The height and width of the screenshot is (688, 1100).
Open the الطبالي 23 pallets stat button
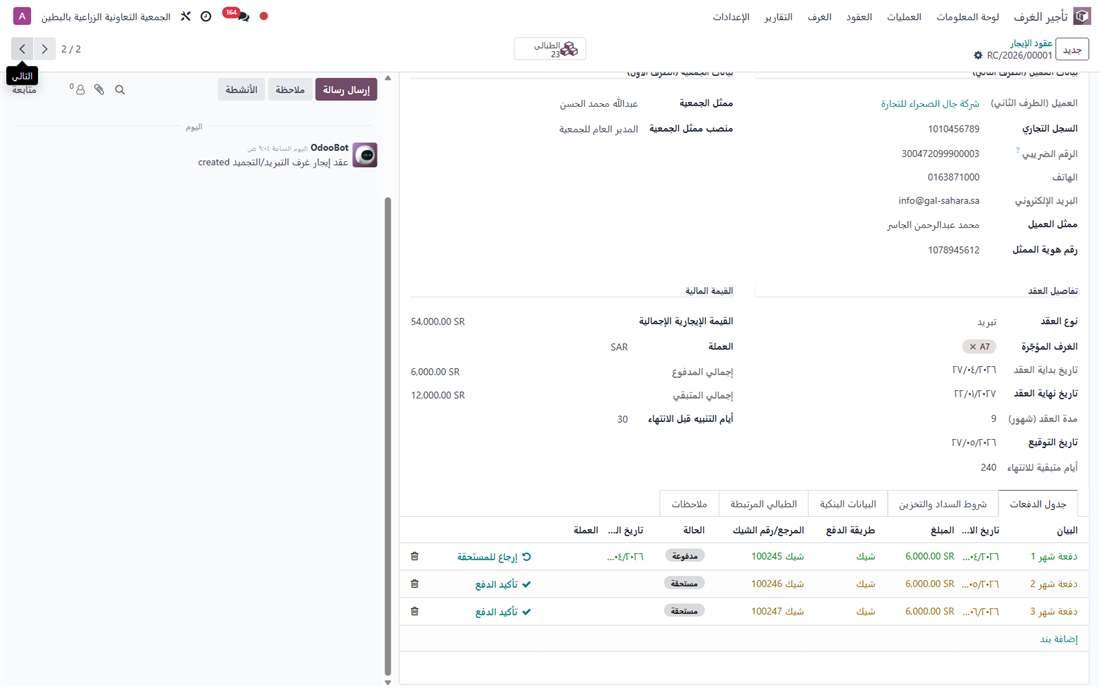tap(550, 49)
